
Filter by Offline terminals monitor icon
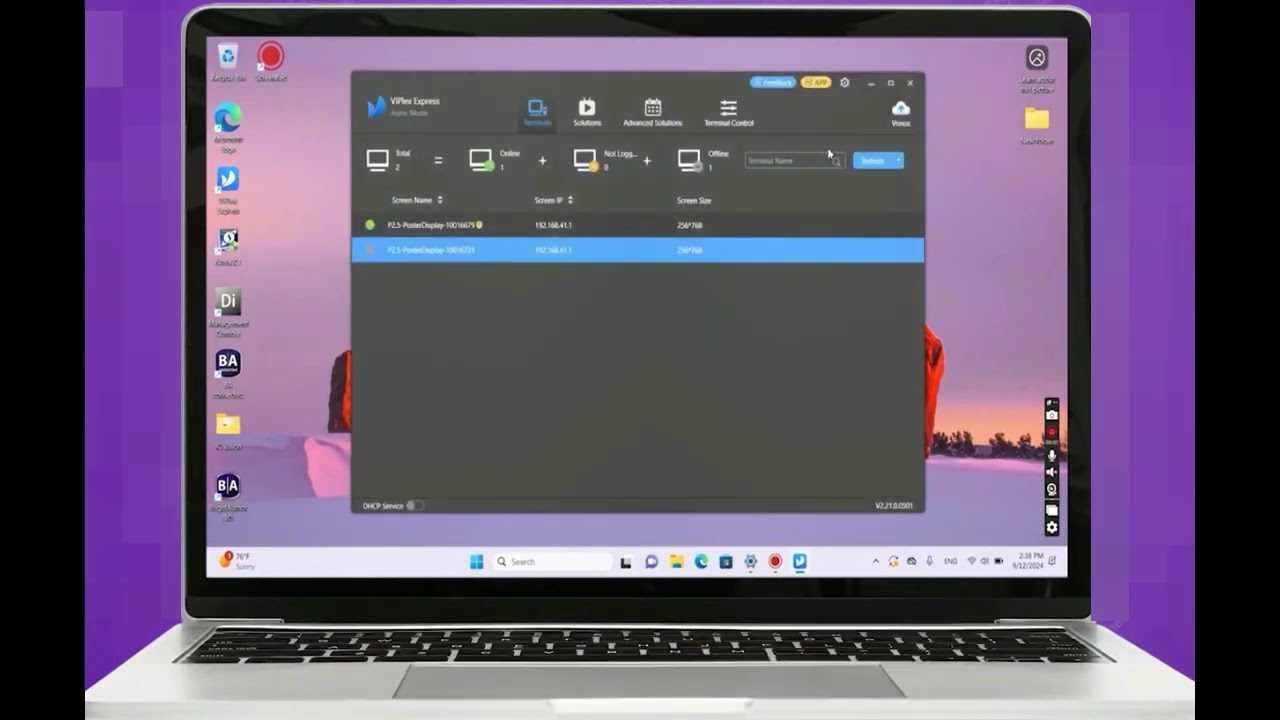point(689,160)
